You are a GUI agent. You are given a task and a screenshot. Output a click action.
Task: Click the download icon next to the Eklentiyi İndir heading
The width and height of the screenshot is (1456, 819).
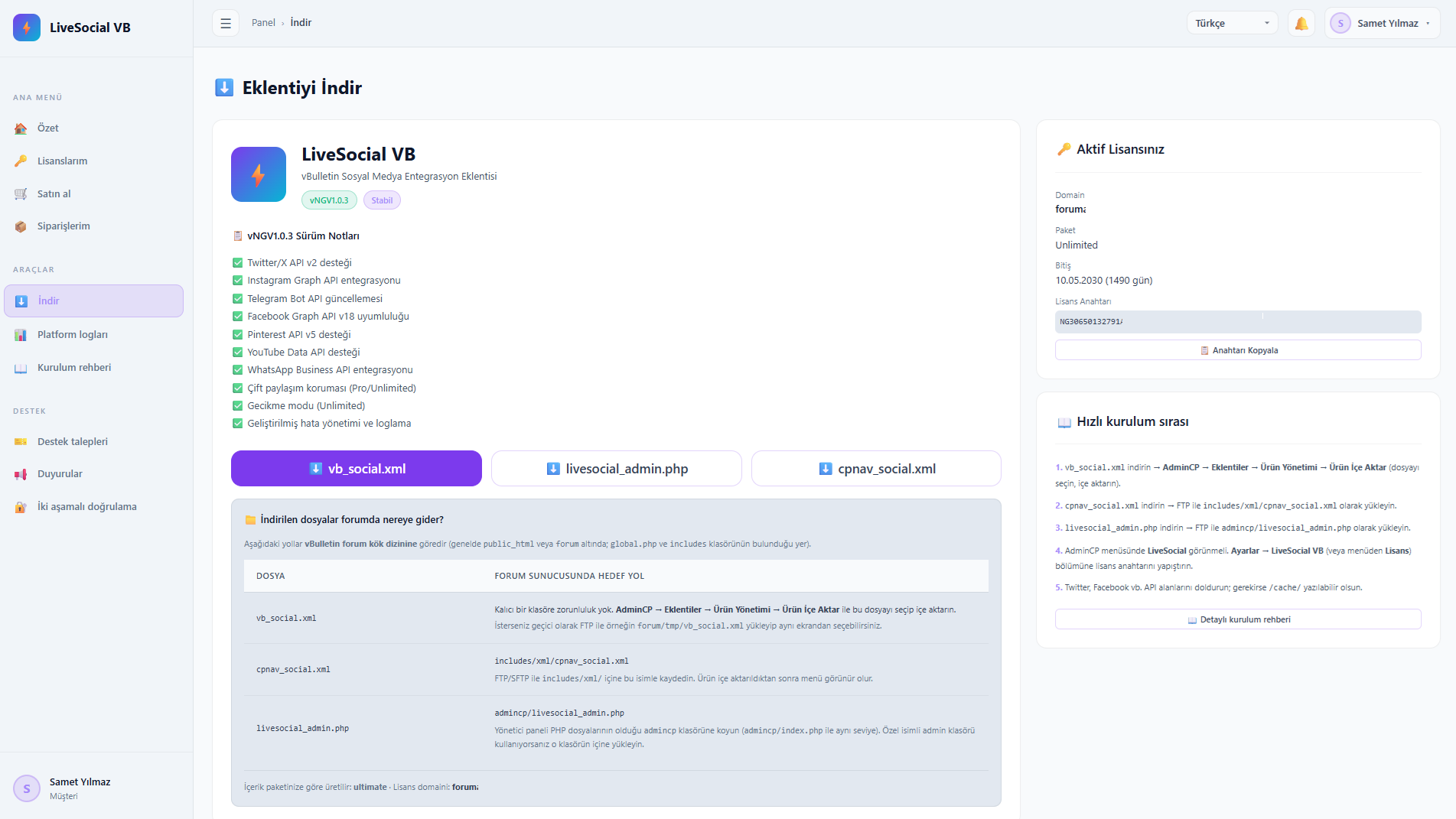tap(224, 87)
